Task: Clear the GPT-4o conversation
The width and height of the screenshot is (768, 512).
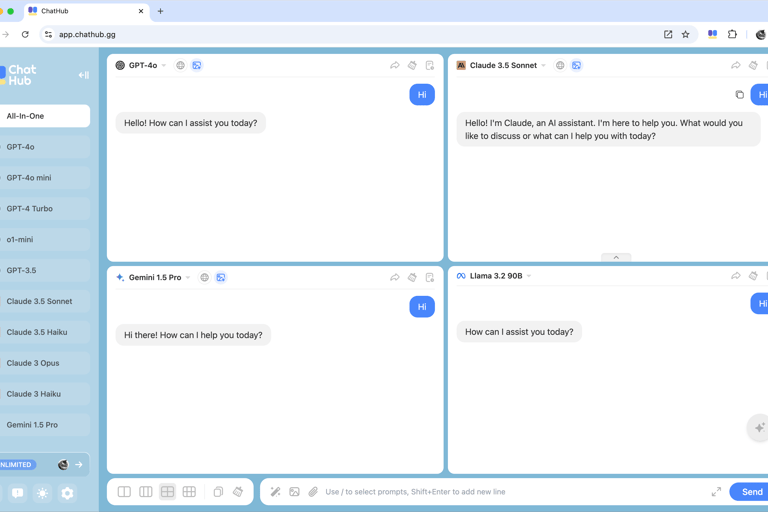Action: 412,65
